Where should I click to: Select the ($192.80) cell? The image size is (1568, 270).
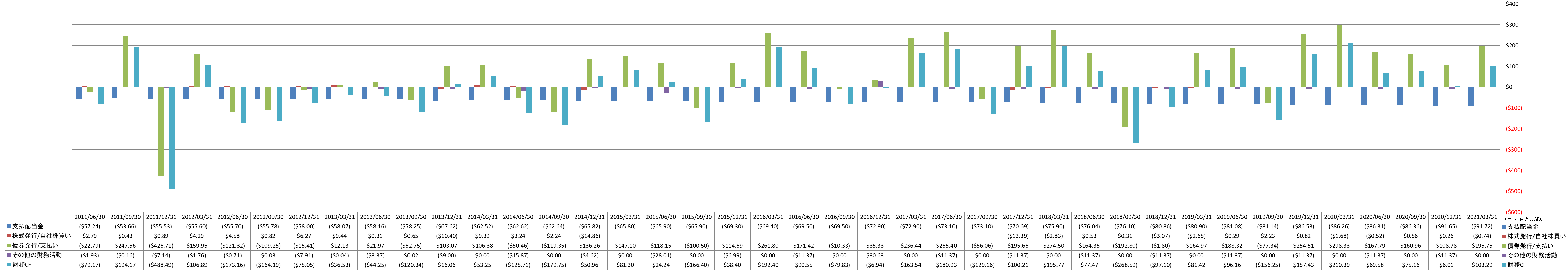(x=1125, y=246)
